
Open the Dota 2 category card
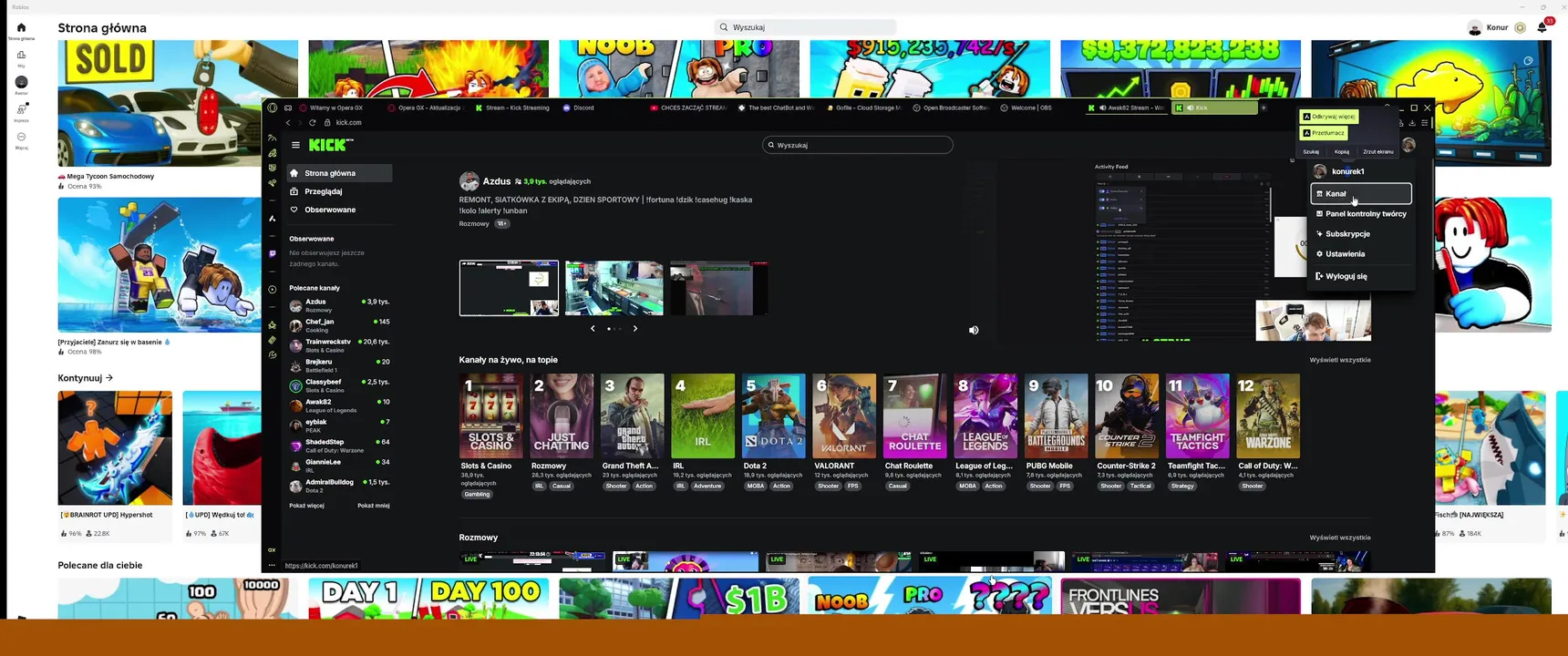[x=774, y=415]
